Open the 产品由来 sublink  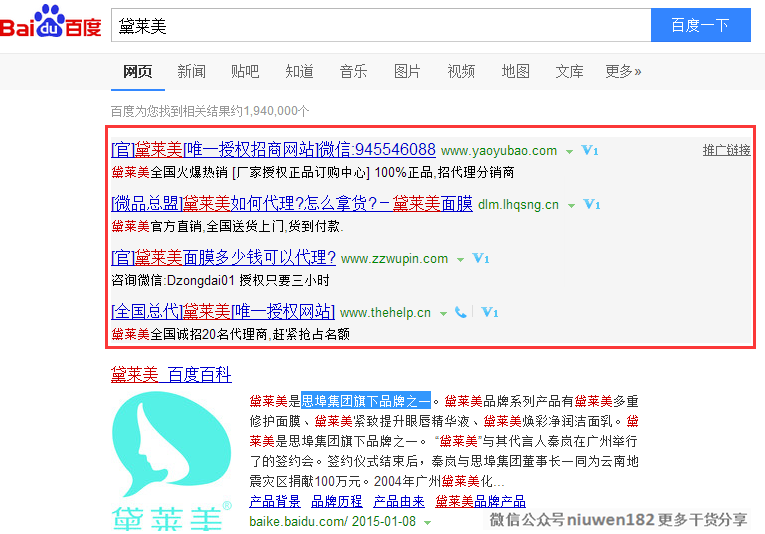coord(399,501)
